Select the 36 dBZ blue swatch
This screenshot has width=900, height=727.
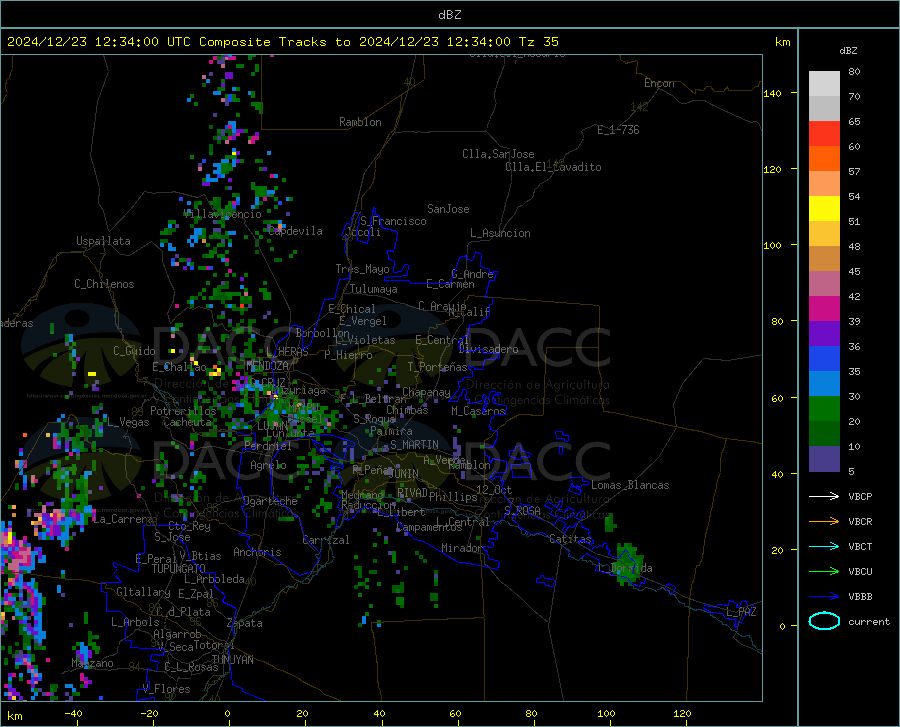(824, 359)
